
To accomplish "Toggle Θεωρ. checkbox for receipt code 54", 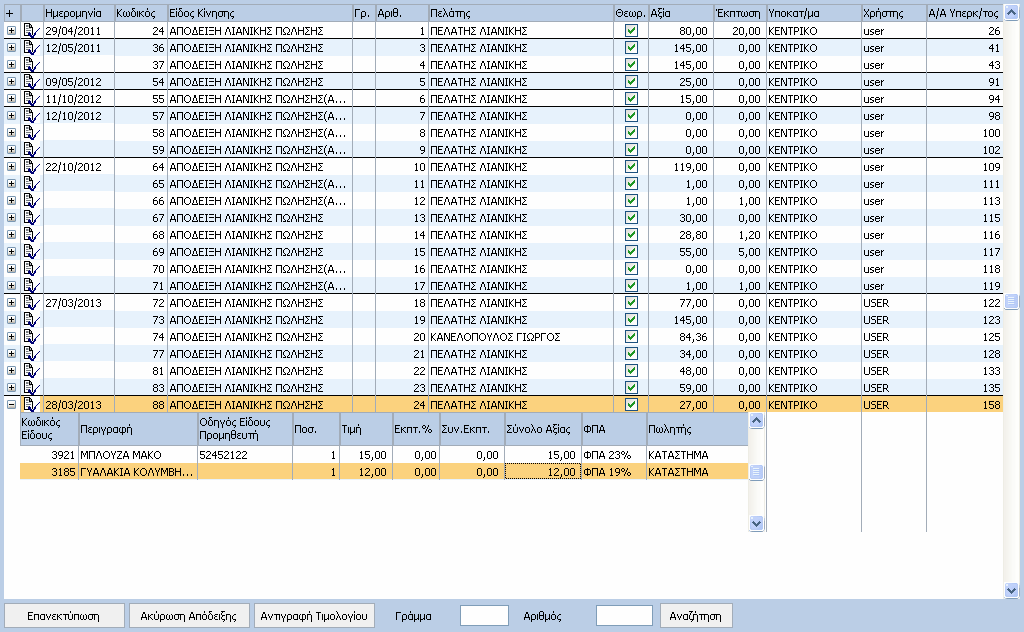I will pyautogui.click(x=631, y=81).
